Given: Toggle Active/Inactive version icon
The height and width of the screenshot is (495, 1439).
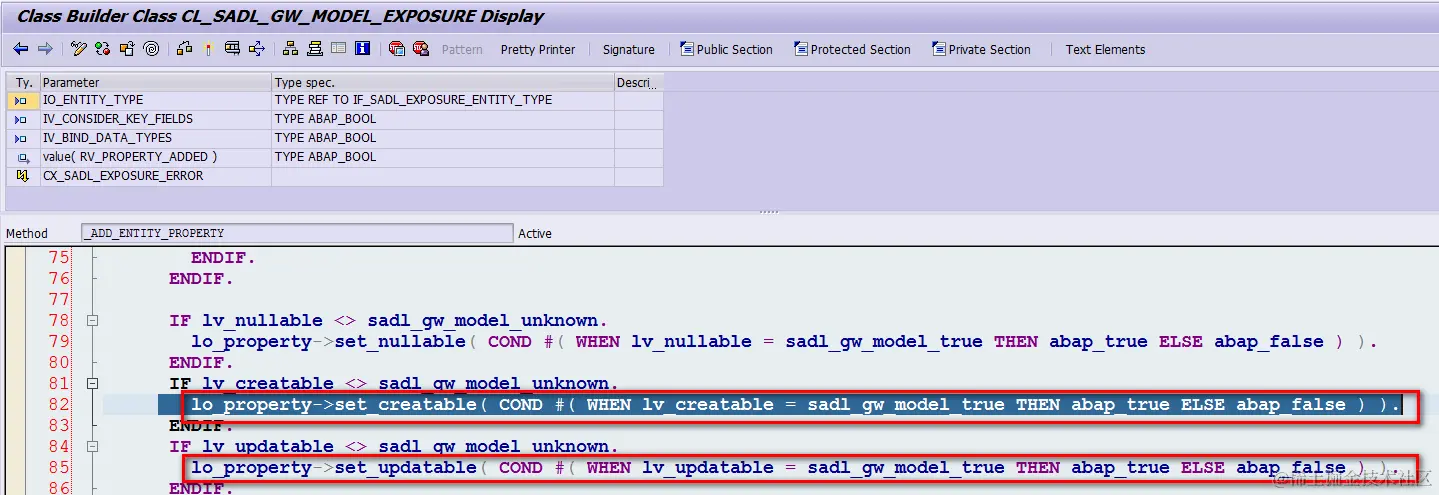Looking at the screenshot, I should click(x=103, y=49).
